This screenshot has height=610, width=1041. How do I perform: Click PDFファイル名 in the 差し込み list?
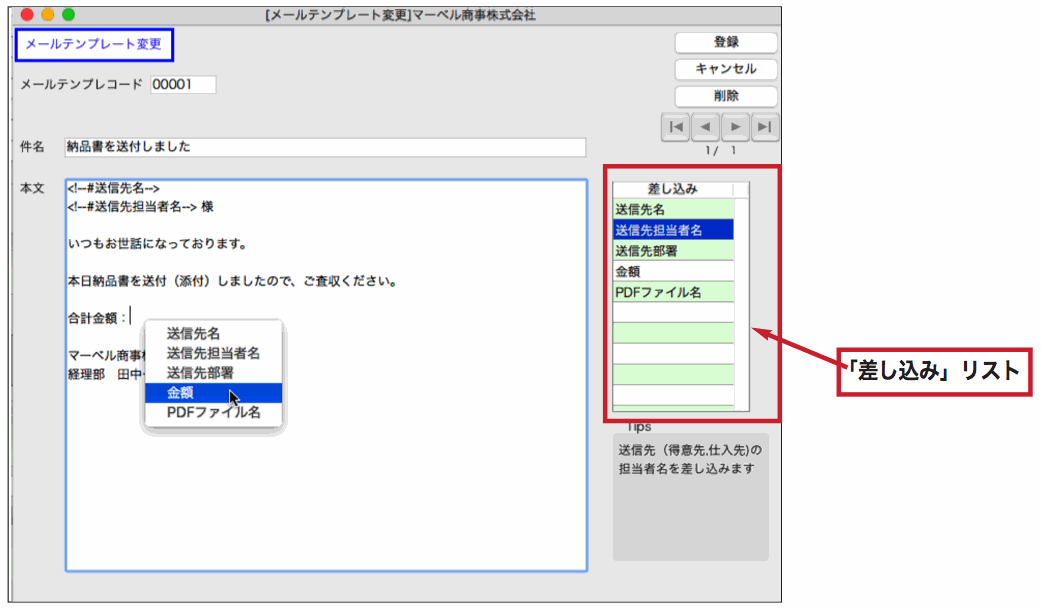tap(673, 292)
